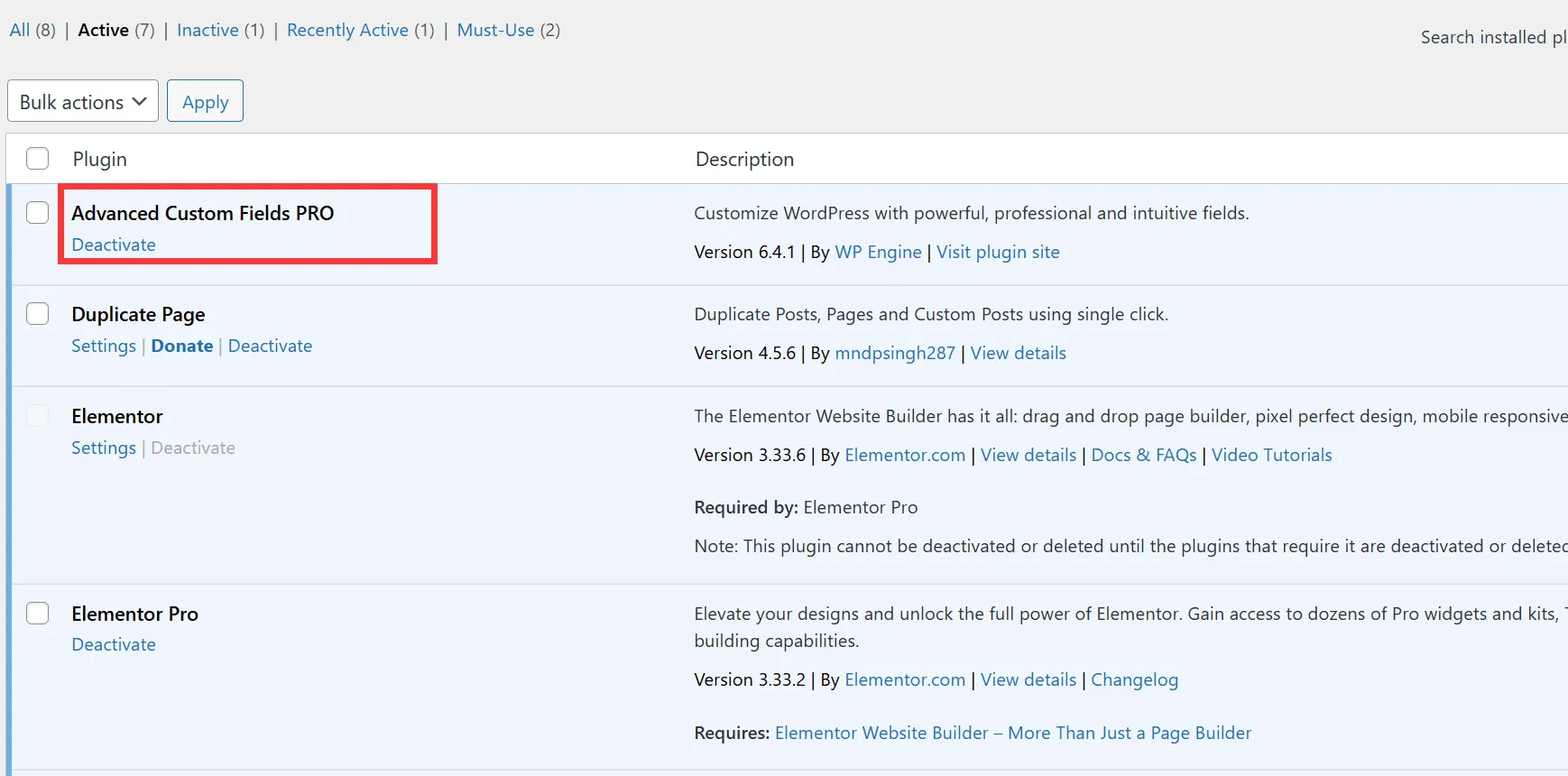
Task: Open Elementor plugin Settings
Action: (x=104, y=448)
